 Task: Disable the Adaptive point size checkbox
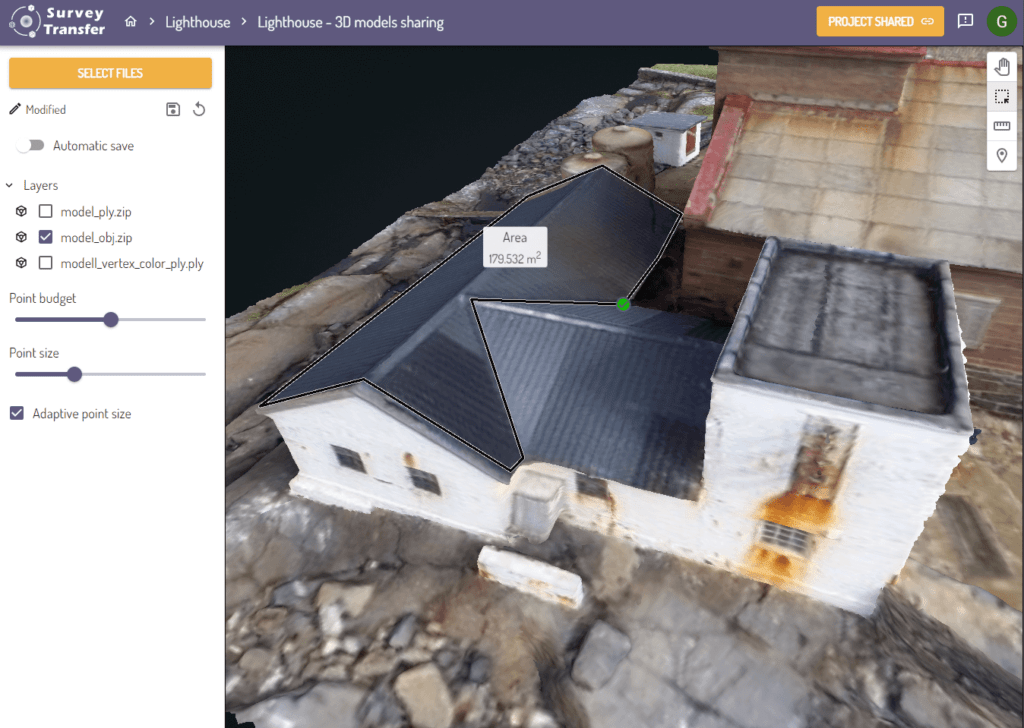(17, 413)
